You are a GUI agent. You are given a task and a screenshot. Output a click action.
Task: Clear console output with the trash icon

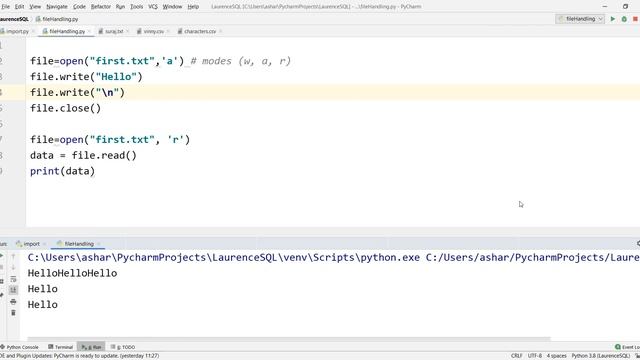(x=13, y=313)
